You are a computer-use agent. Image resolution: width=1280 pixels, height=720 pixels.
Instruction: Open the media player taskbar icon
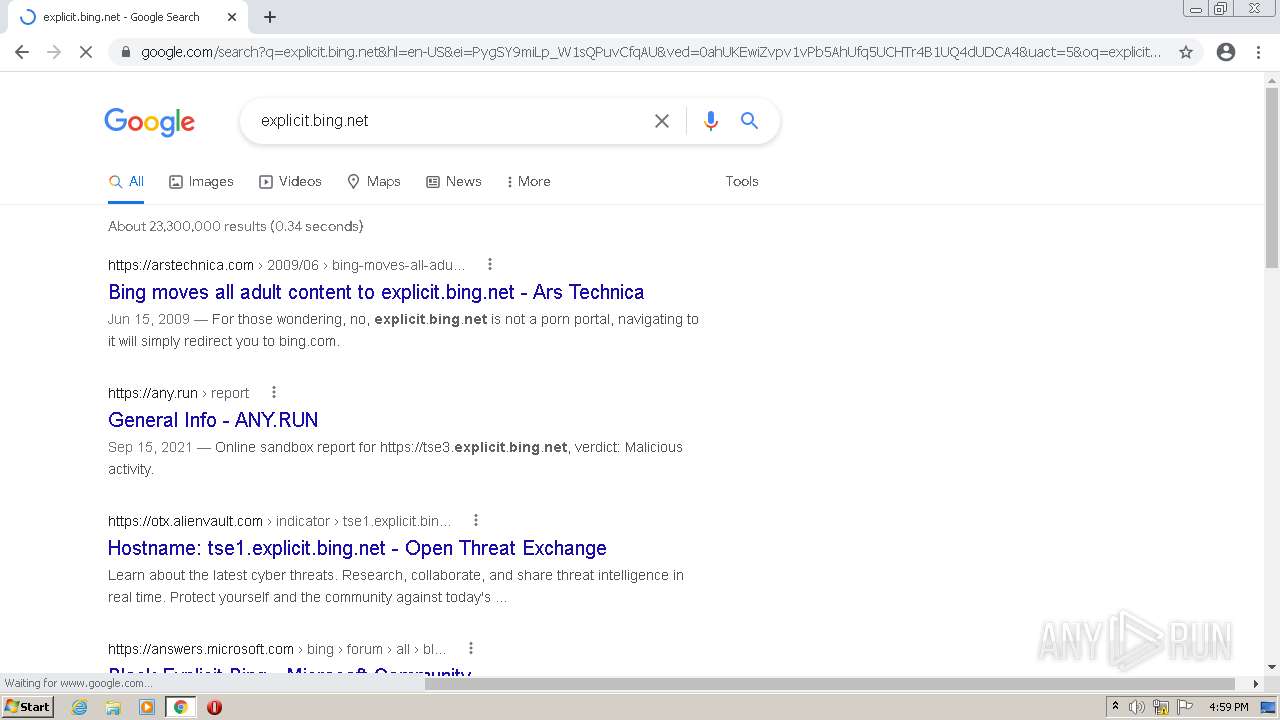[x=147, y=707]
